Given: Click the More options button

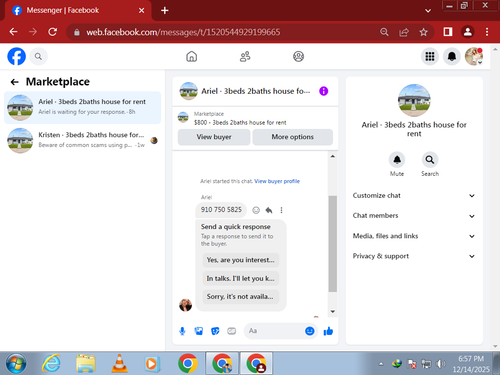Looking at the screenshot, I should tap(293, 137).
